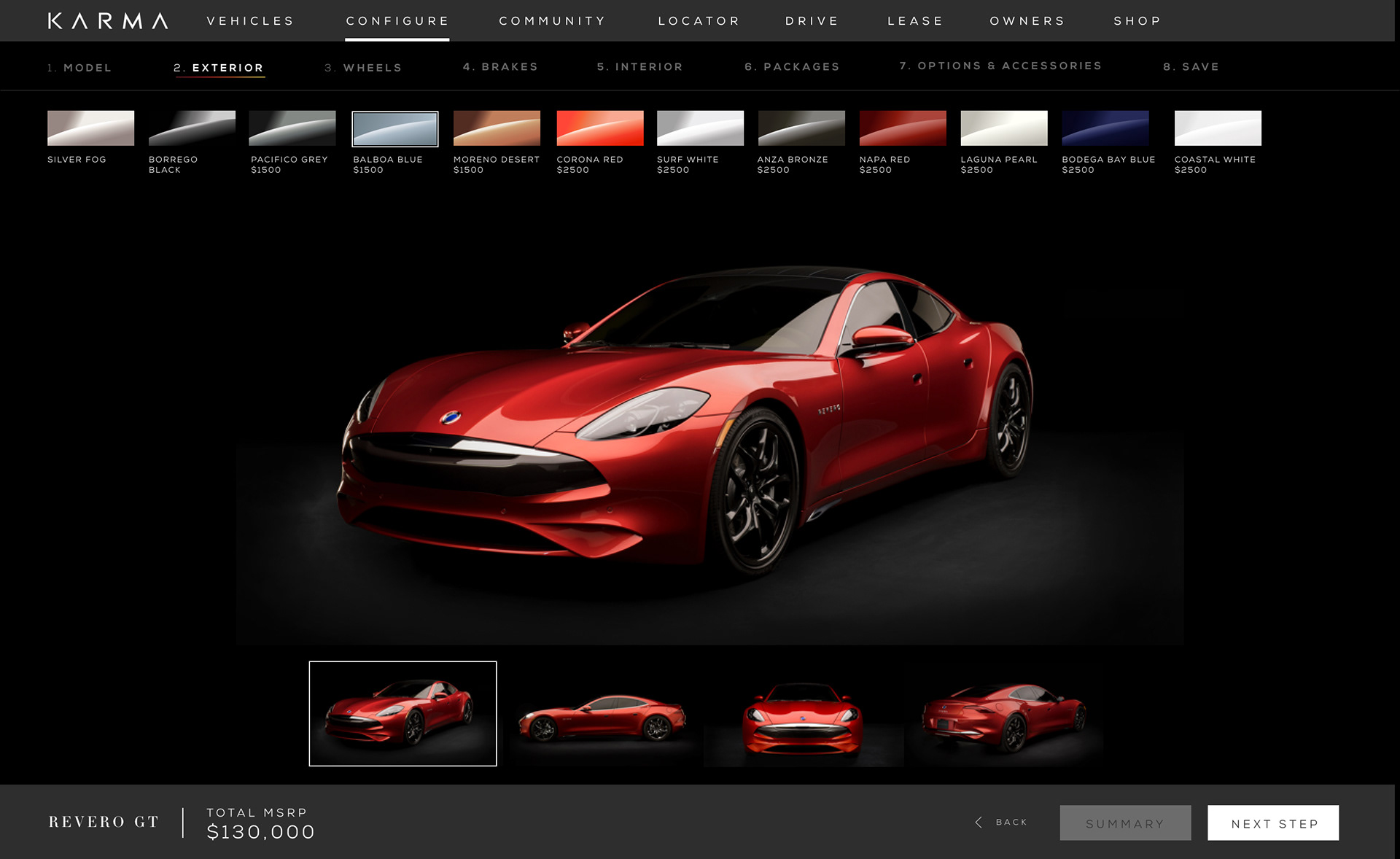Click the KARMA logo

[108, 21]
